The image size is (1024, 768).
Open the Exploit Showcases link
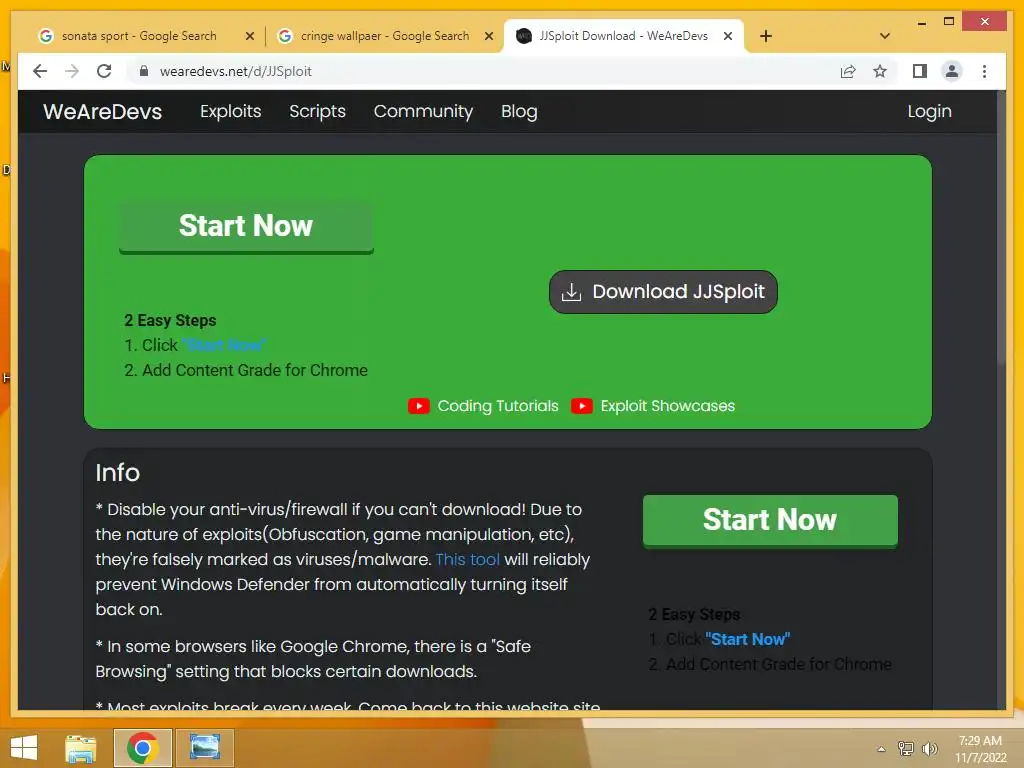pos(667,406)
